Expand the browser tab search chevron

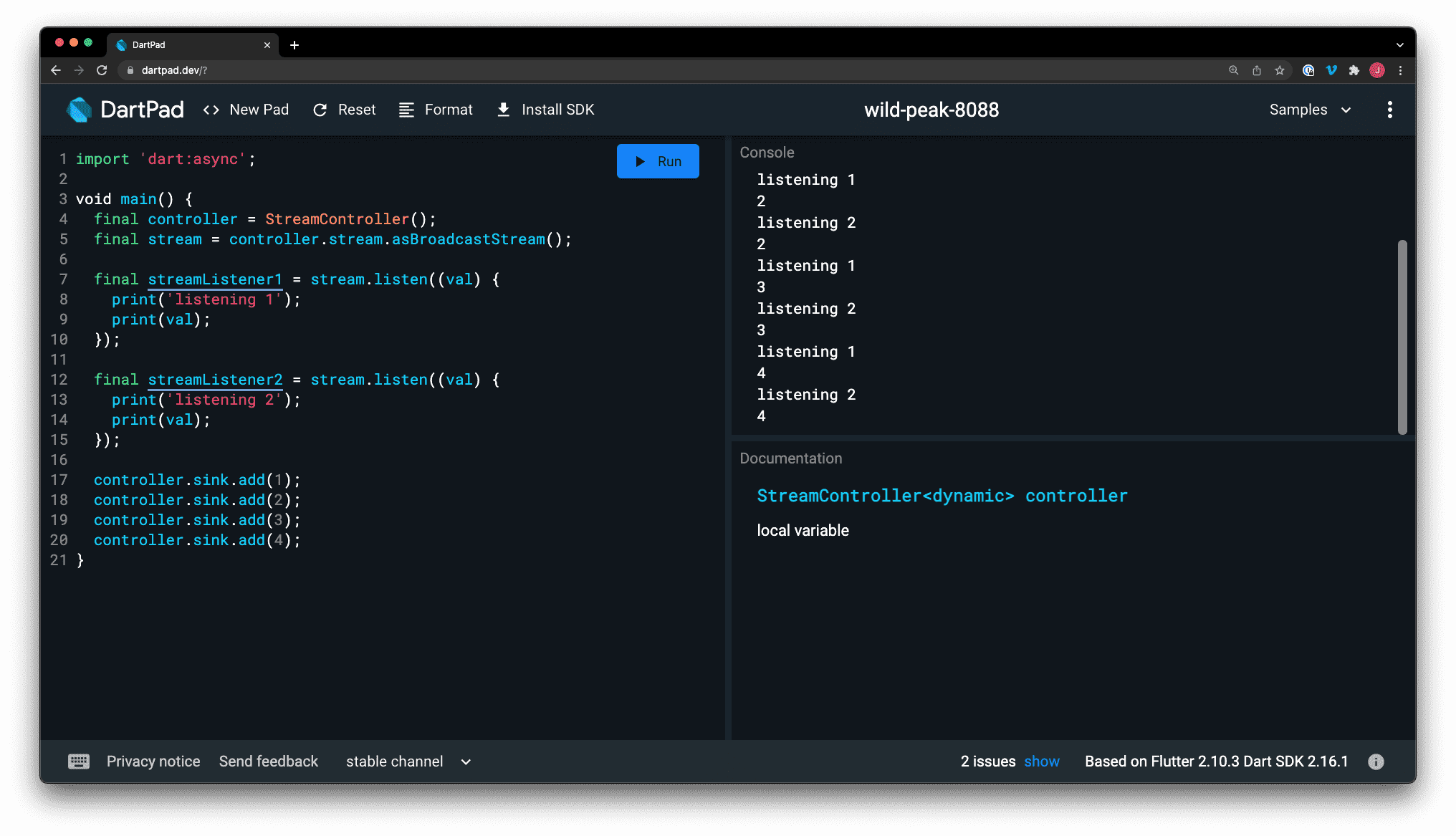point(1399,45)
